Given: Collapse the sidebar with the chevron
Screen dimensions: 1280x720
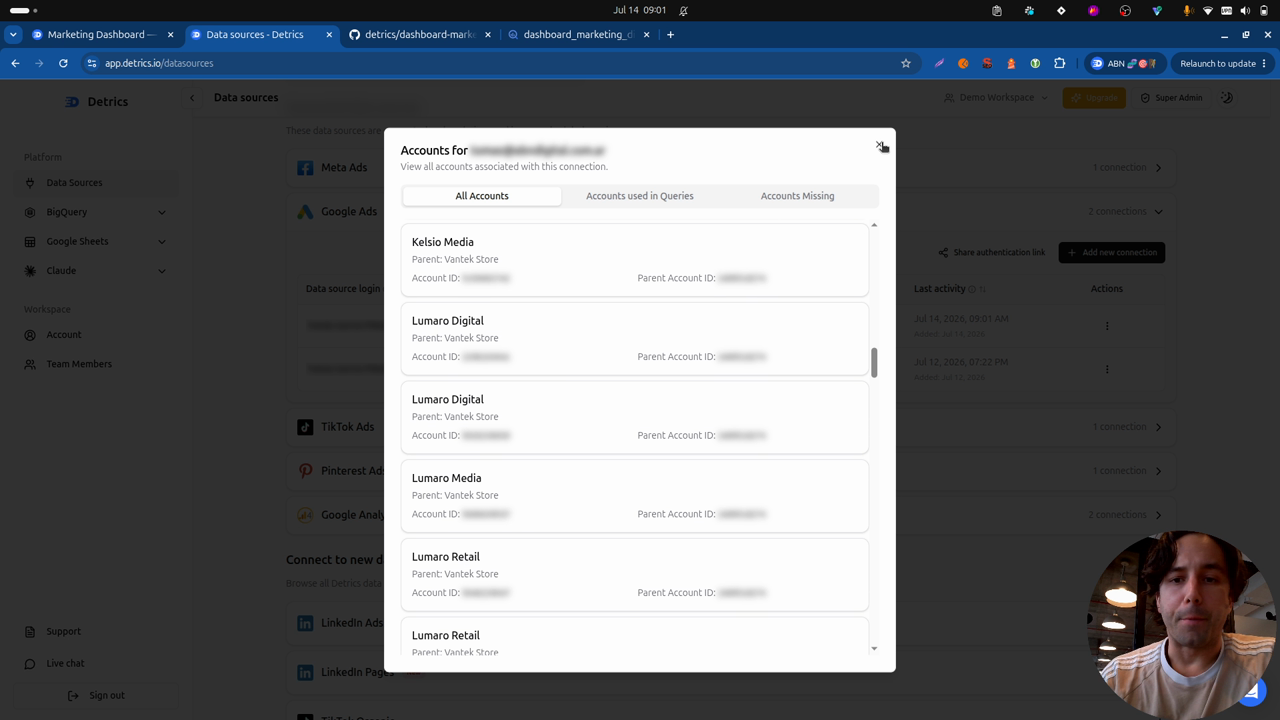Looking at the screenshot, I should click(192, 98).
